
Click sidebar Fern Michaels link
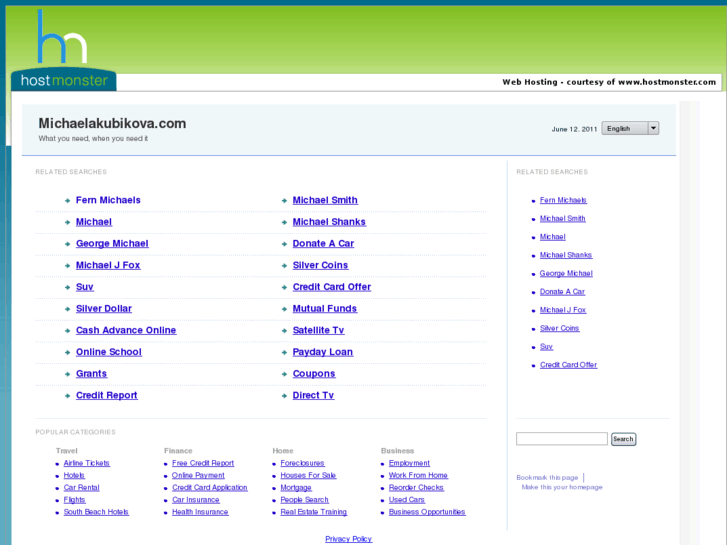(563, 200)
